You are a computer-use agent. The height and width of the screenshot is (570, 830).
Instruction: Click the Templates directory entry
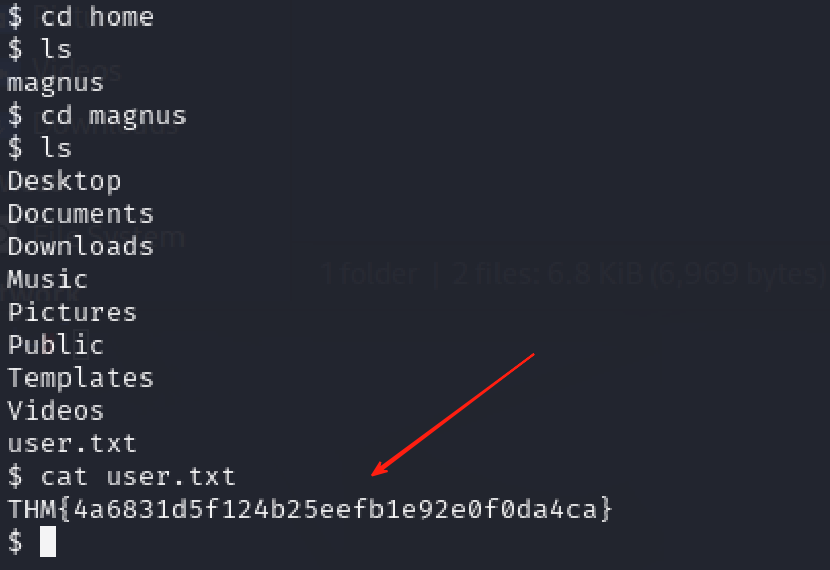click(80, 378)
